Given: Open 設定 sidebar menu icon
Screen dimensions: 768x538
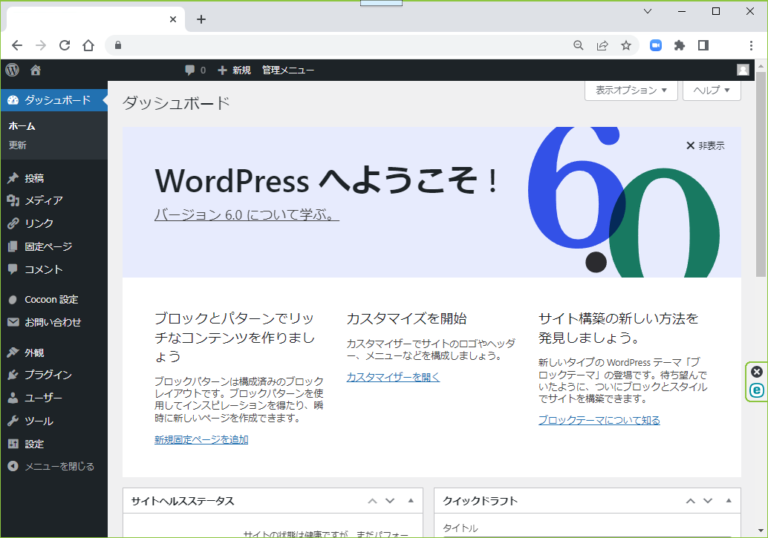Looking at the screenshot, I should (x=13, y=444).
